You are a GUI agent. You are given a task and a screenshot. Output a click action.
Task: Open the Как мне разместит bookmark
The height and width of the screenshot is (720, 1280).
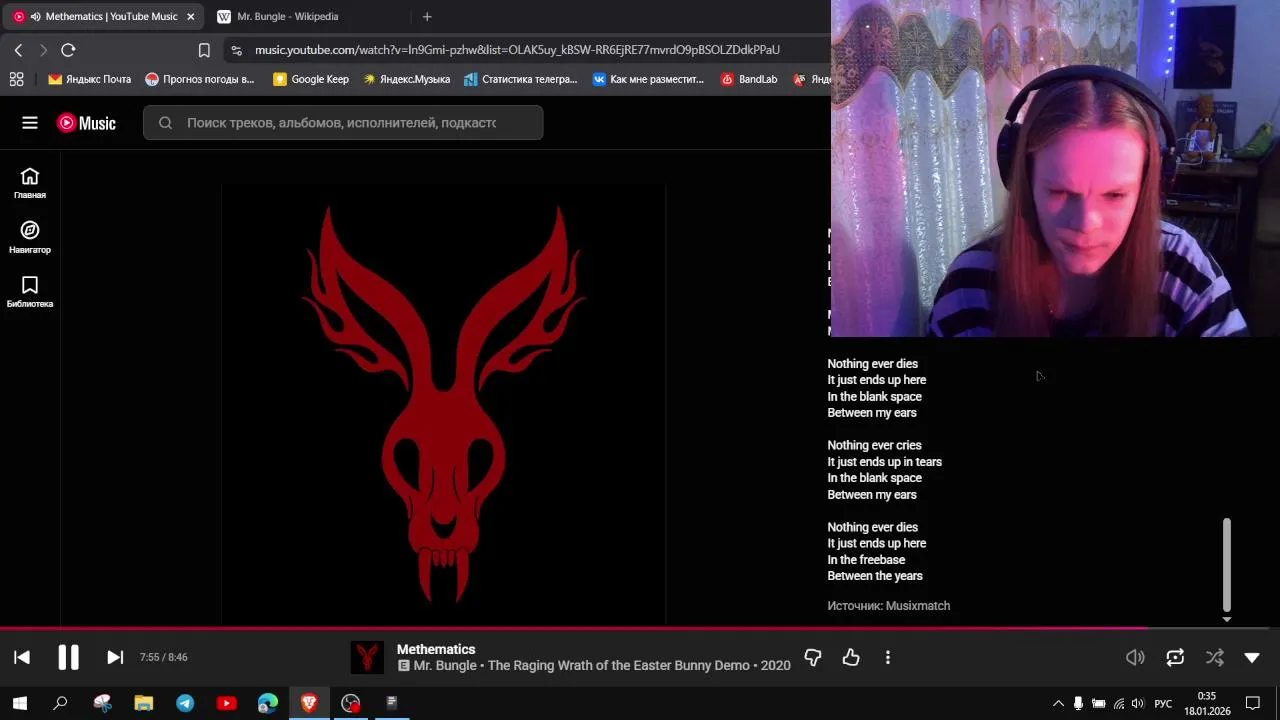click(648, 79)
